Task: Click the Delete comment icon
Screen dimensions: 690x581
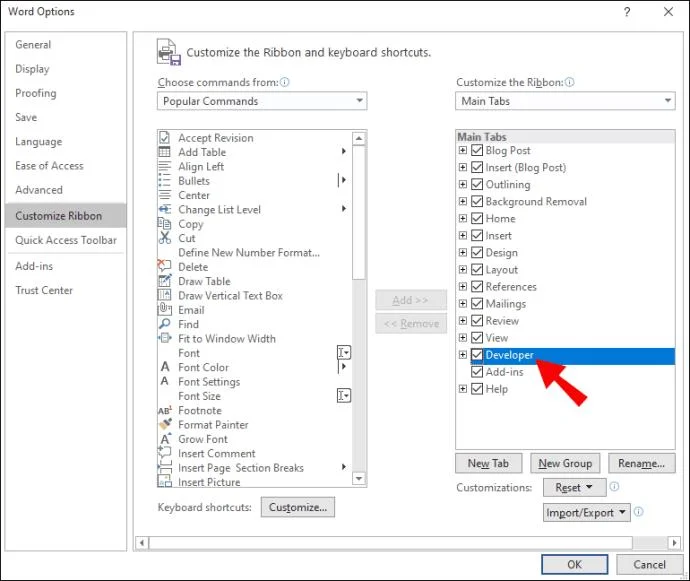Action: (x=165, y=266)
